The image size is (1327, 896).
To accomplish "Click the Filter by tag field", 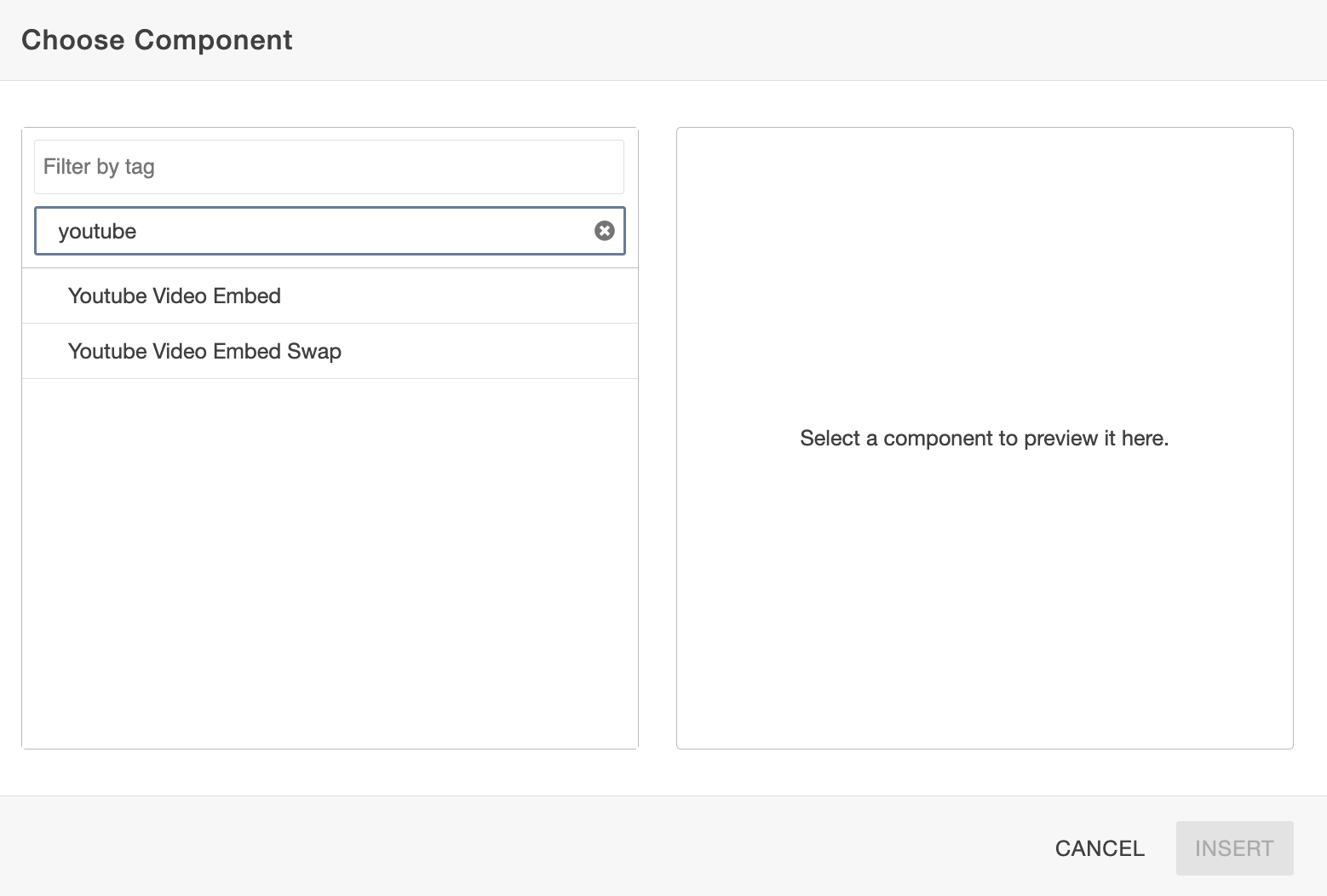I will 329,167.
